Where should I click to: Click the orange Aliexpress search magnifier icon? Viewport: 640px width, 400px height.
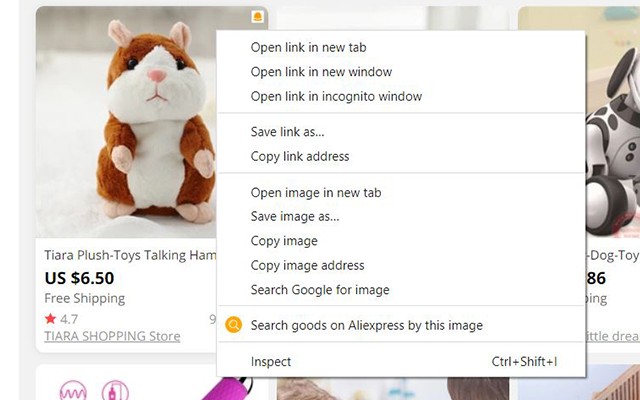pyautogui.click(x=234, y=325)
